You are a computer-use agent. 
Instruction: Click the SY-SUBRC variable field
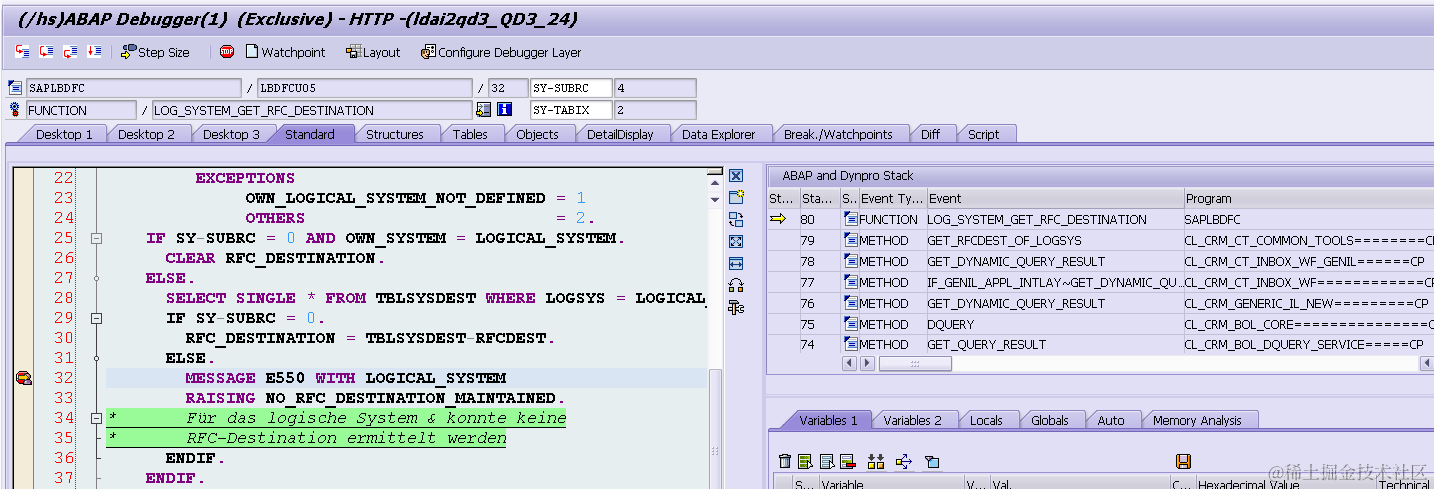(571, 88)
